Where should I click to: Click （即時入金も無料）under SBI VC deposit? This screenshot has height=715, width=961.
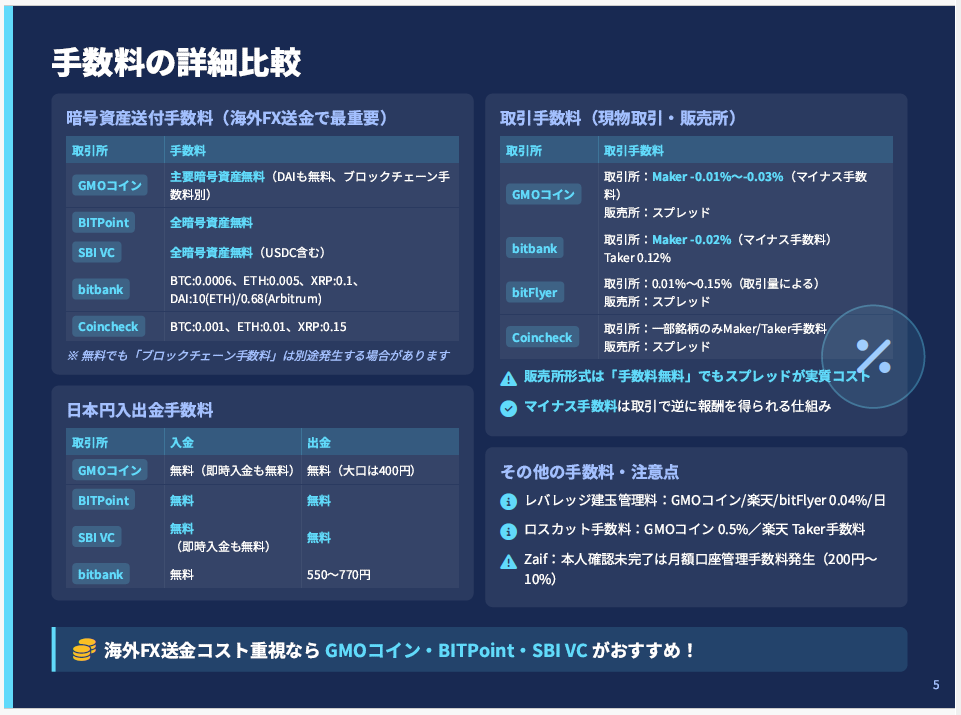[222, 547]
